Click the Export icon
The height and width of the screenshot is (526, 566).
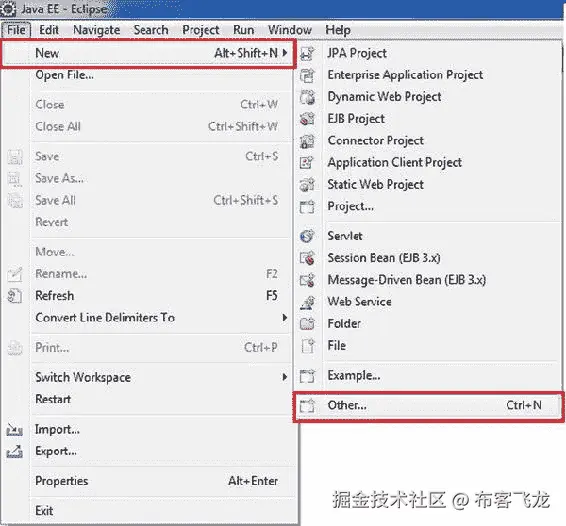pos(15,452)
